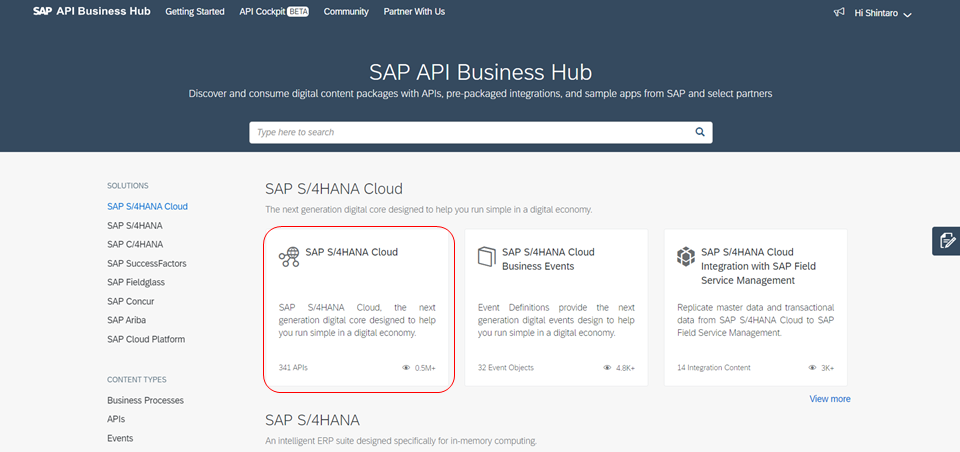
Task: Go to the Community page
Action: coord(346,12)
